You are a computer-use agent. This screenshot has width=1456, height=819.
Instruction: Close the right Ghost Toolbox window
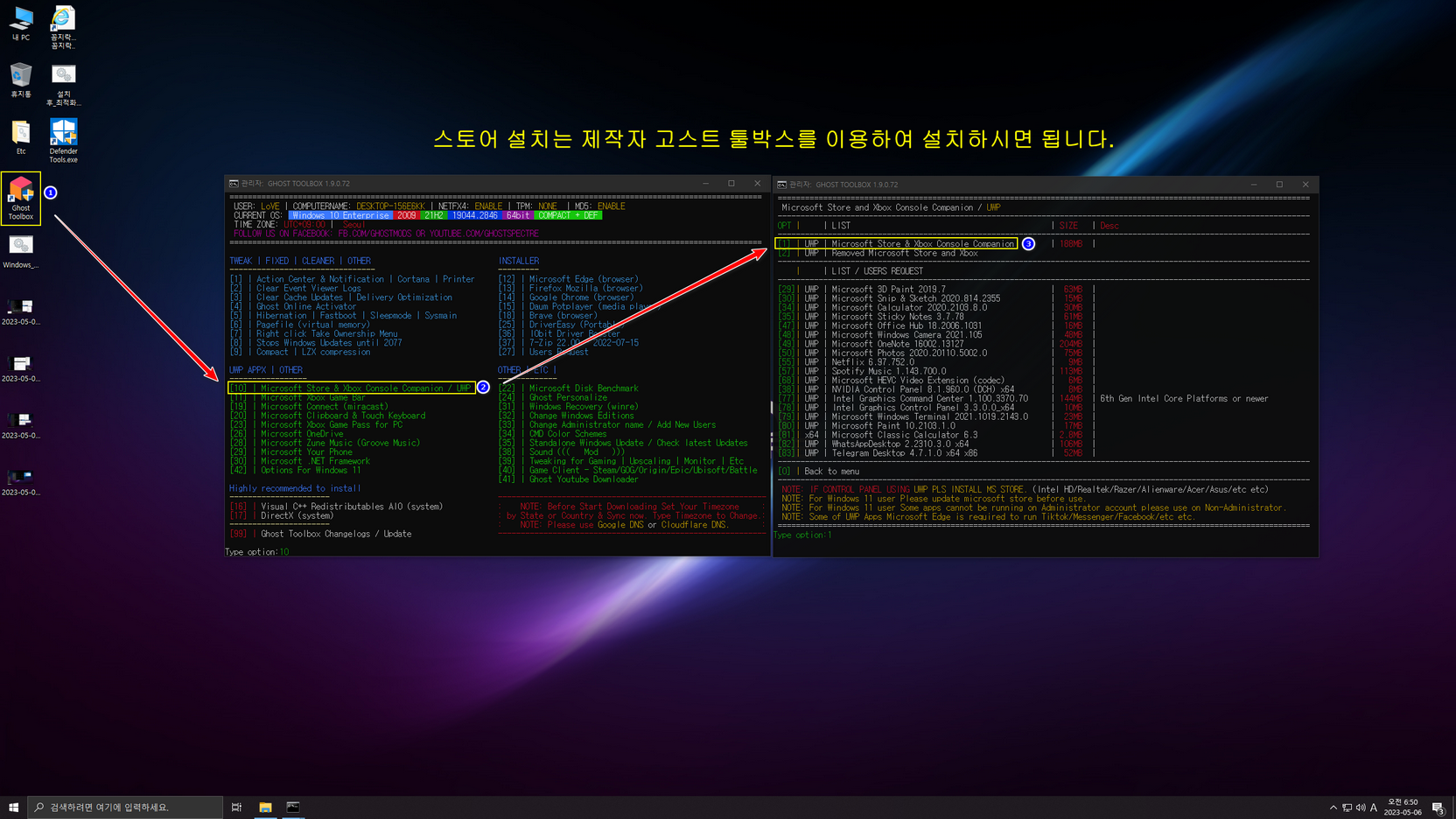(1305, 185)
